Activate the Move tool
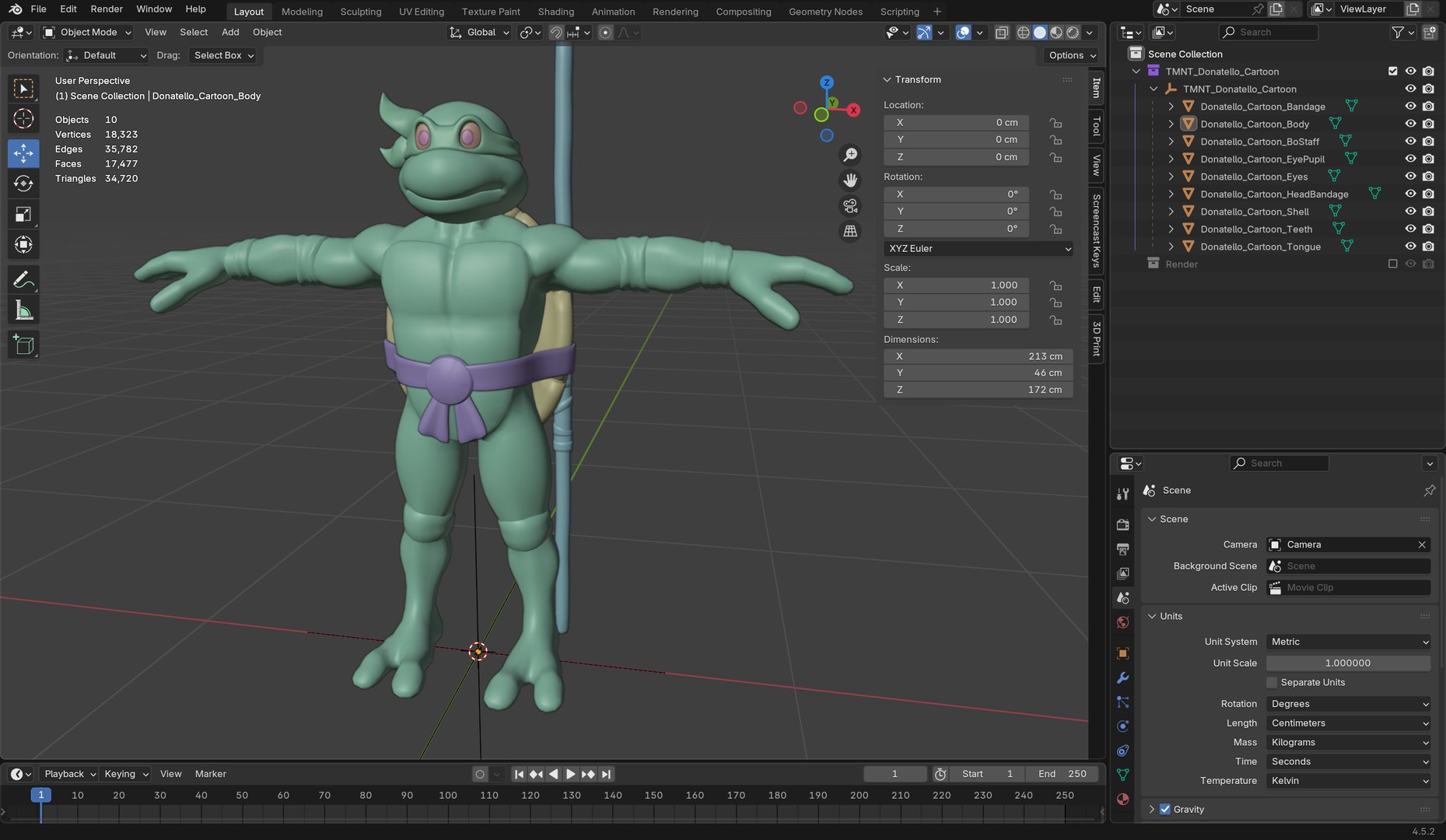The image size is (1446, 840). coord(23,152)
